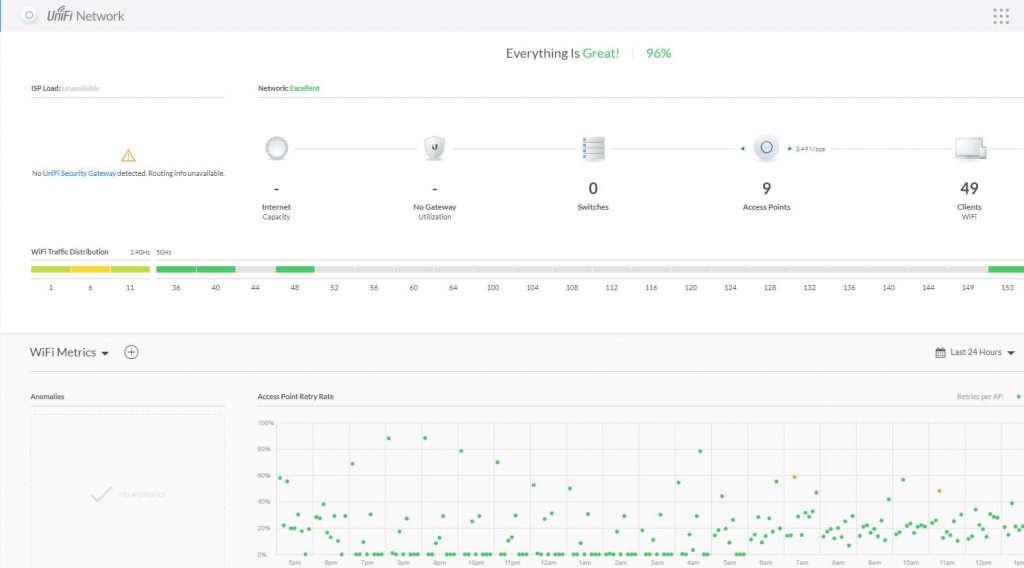Open the Last 24 Hours time range dropdown
1024x568 pixels.
pos(975,352)
